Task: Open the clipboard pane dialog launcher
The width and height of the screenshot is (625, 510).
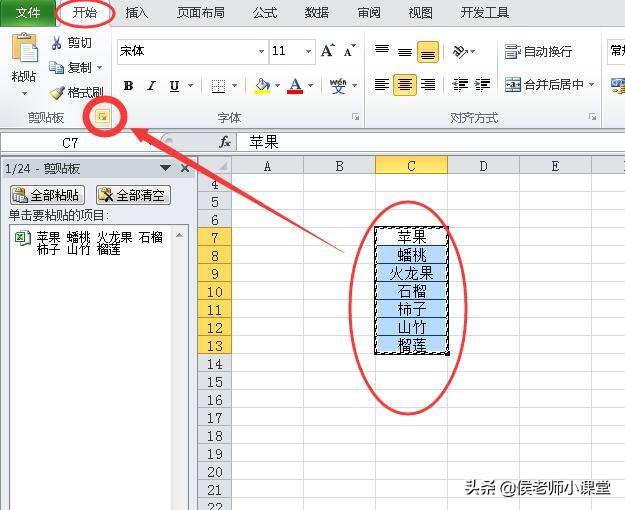Action: tap(103, 116)
